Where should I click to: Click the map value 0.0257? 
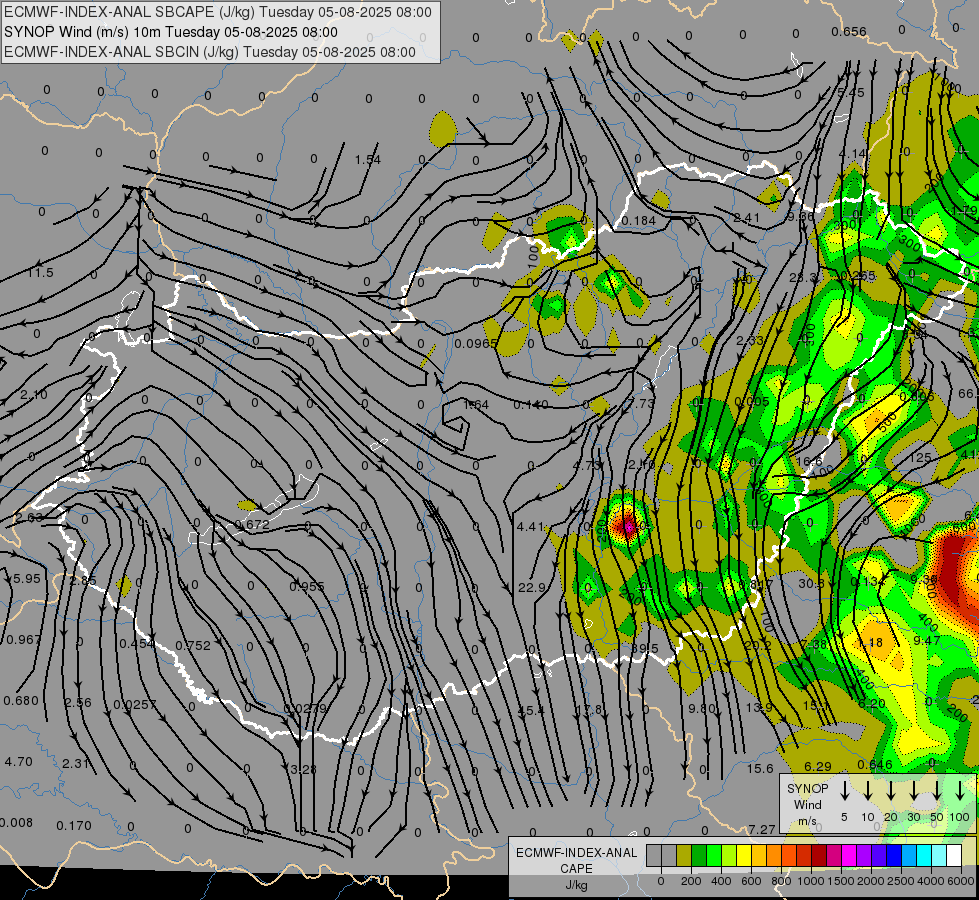[135, 705]
